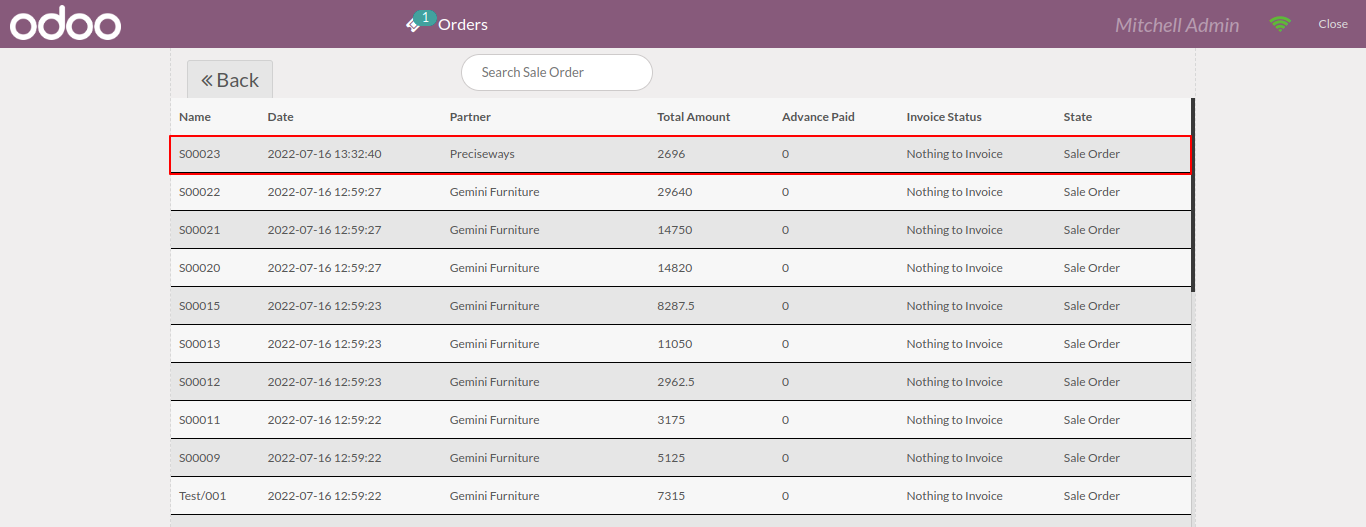Select sale order S00023 for Preciseways
The image size is (1366, 527).
680,154
